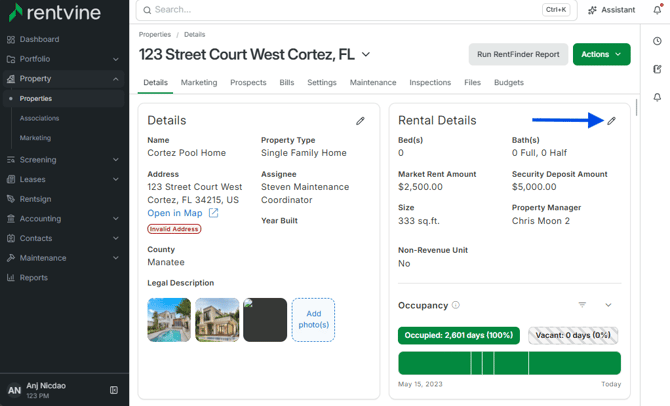Open recent history clock icon
This screenshot has width=670, height=406.
[x=657, y=41]
